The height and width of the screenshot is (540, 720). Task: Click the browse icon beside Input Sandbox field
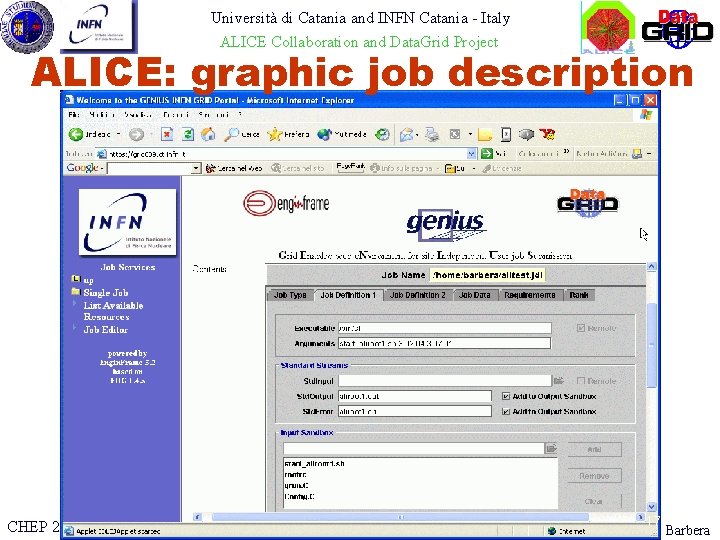[x=551, y=448]
